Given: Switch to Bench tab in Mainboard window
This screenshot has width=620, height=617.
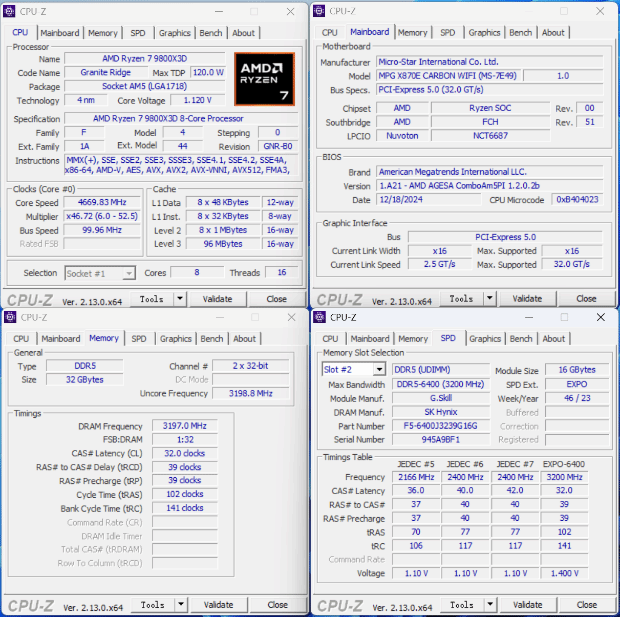Looking at the screenshot, I should tap(520, 32).
